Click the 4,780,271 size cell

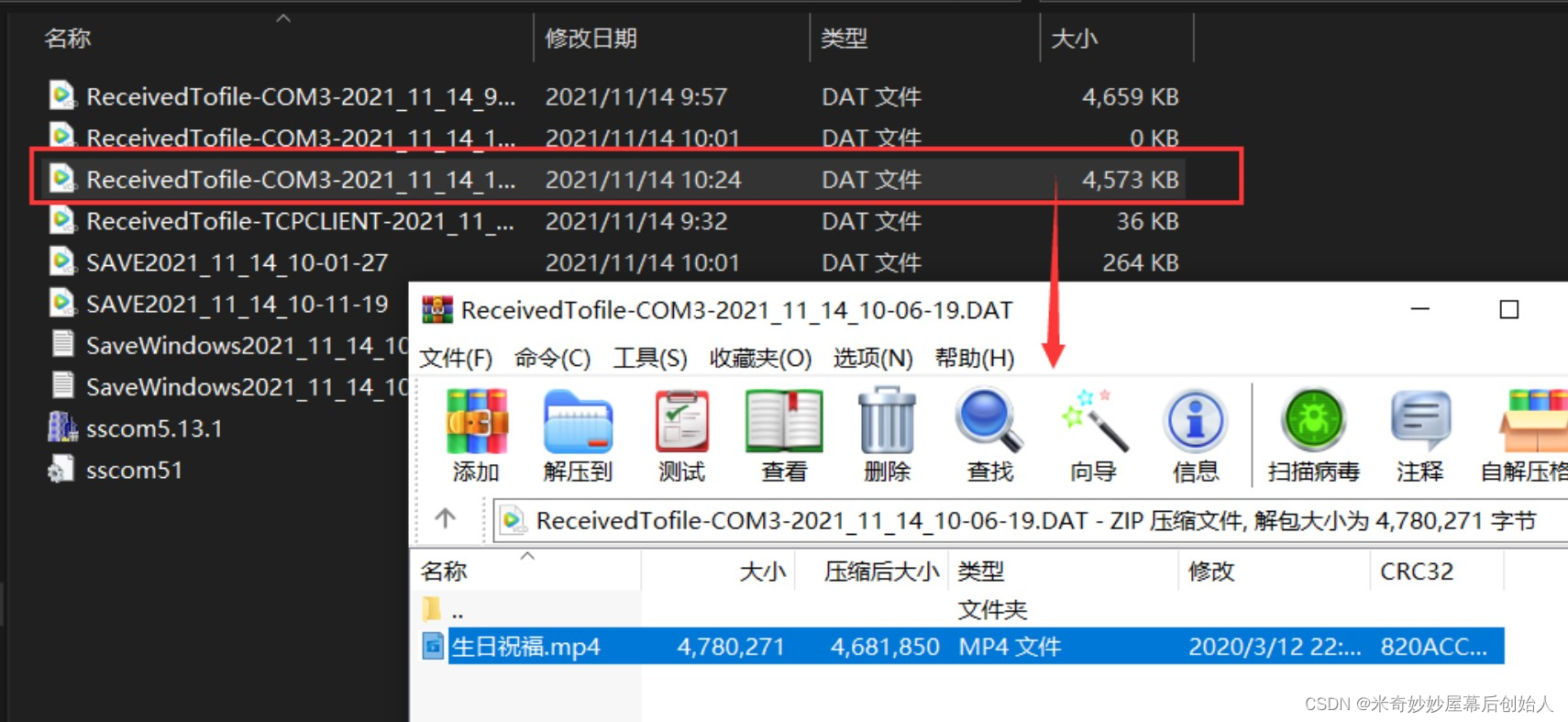click(731, 647)
